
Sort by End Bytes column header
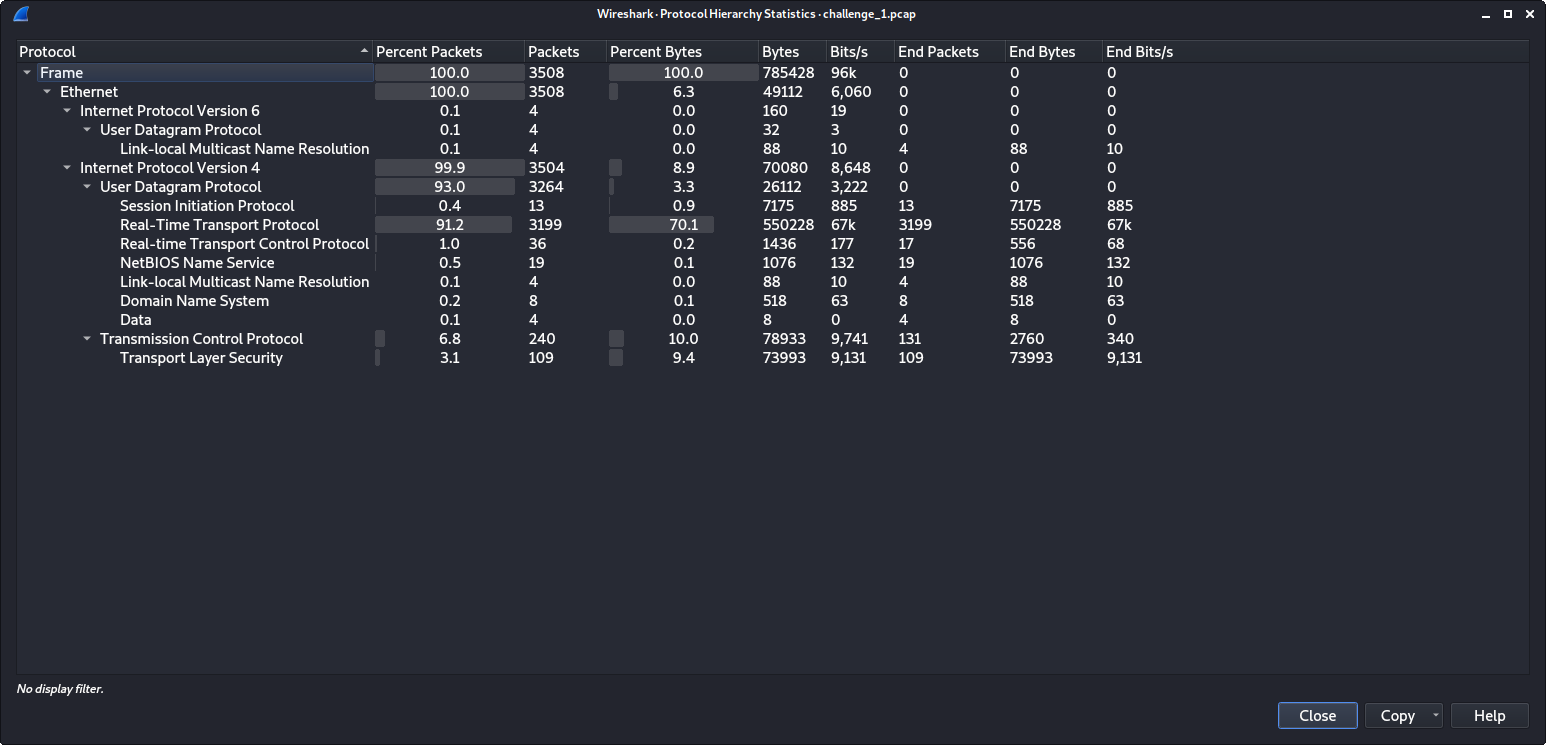pos(1054,52)
